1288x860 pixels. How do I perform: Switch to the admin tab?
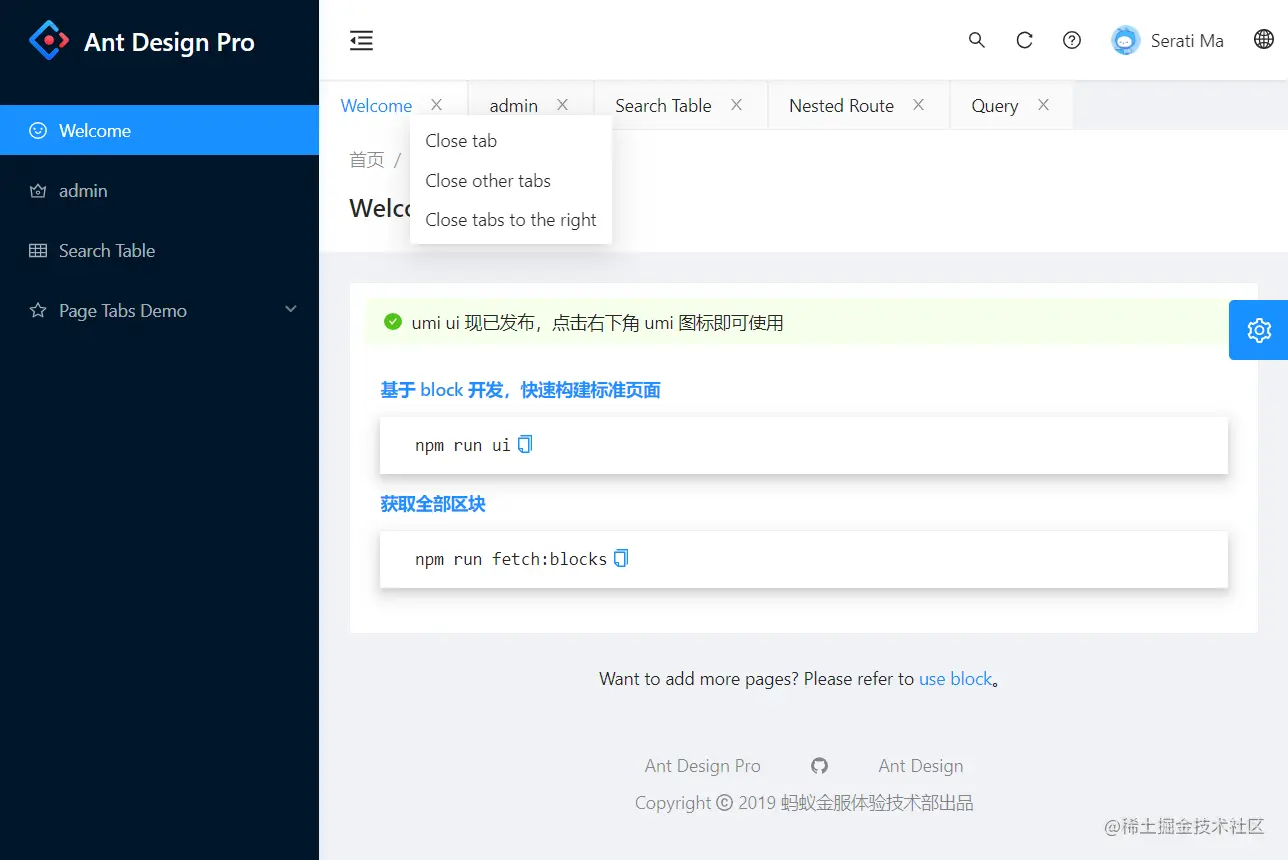513,106
